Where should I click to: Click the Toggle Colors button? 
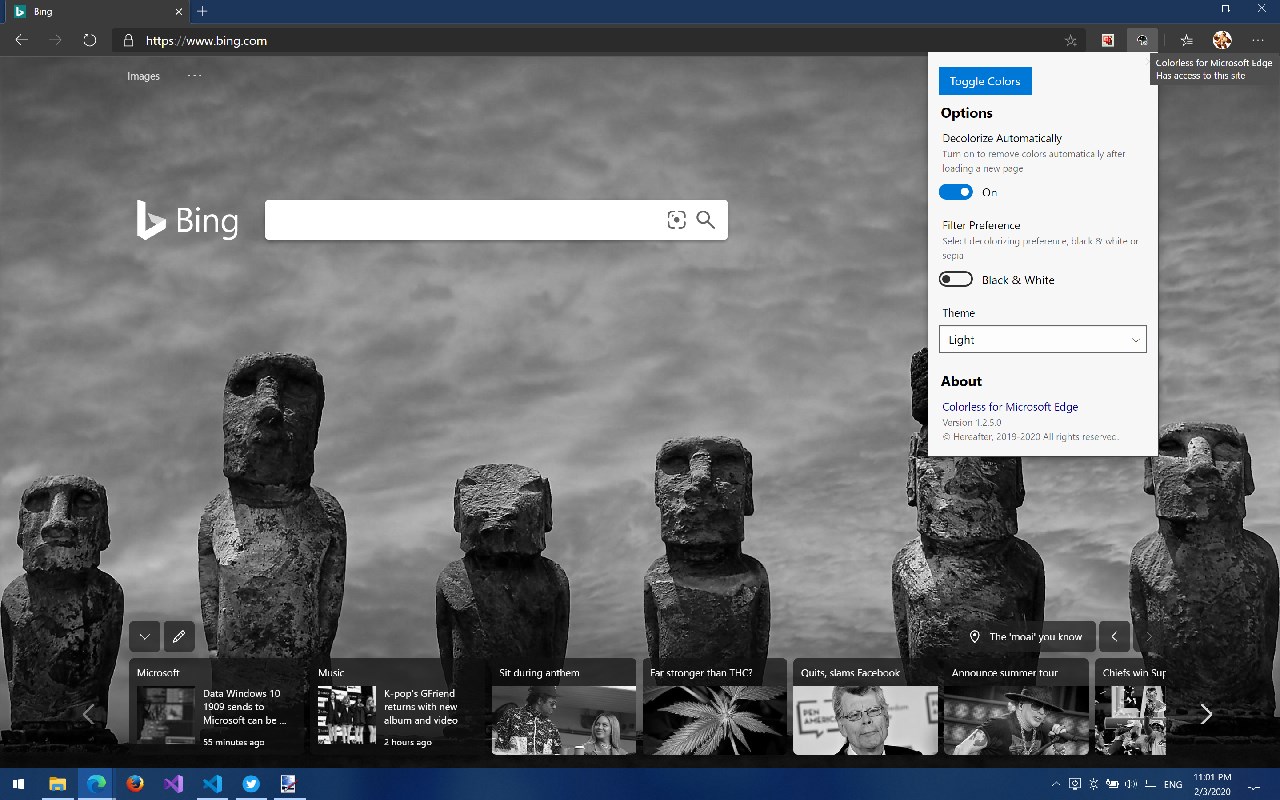tap(985, 81)
